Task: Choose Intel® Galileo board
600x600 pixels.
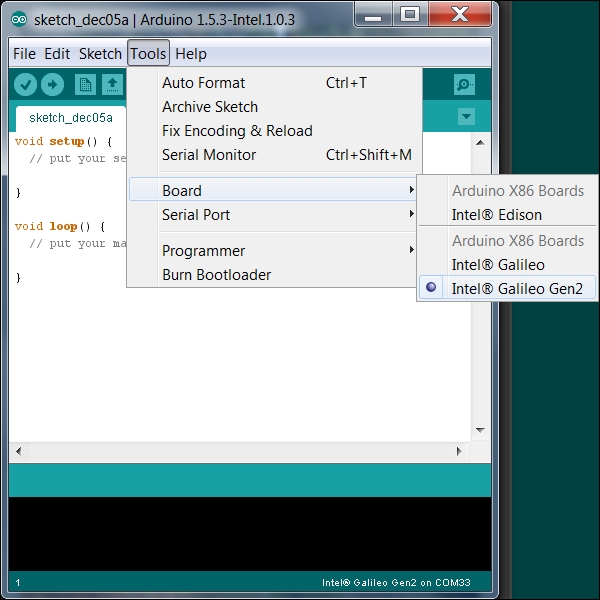Action: (507, 264)
